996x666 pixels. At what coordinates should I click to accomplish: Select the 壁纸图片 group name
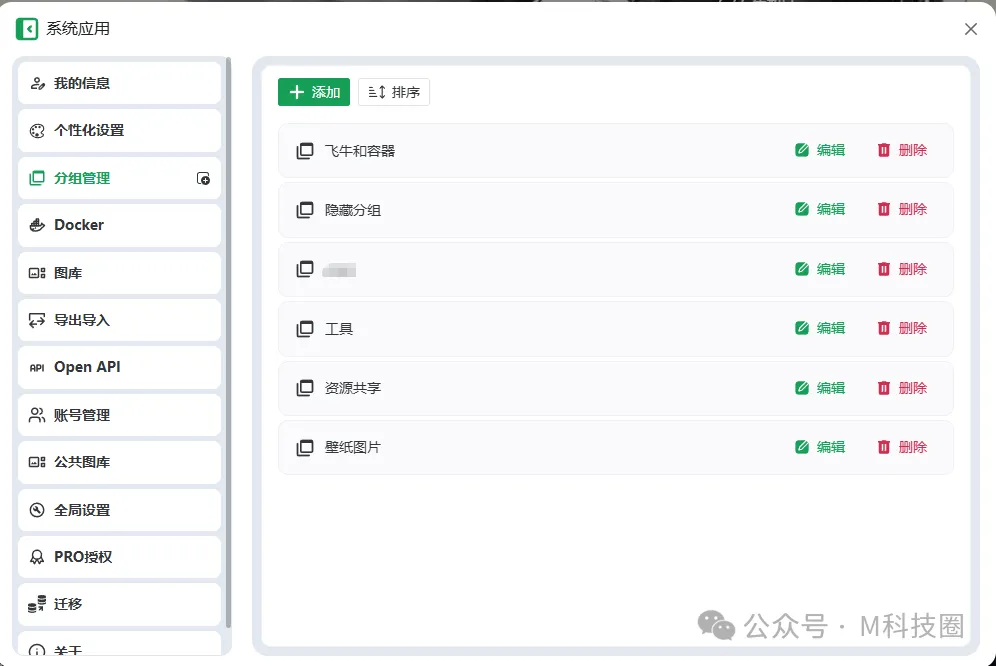tap(353, 447)
